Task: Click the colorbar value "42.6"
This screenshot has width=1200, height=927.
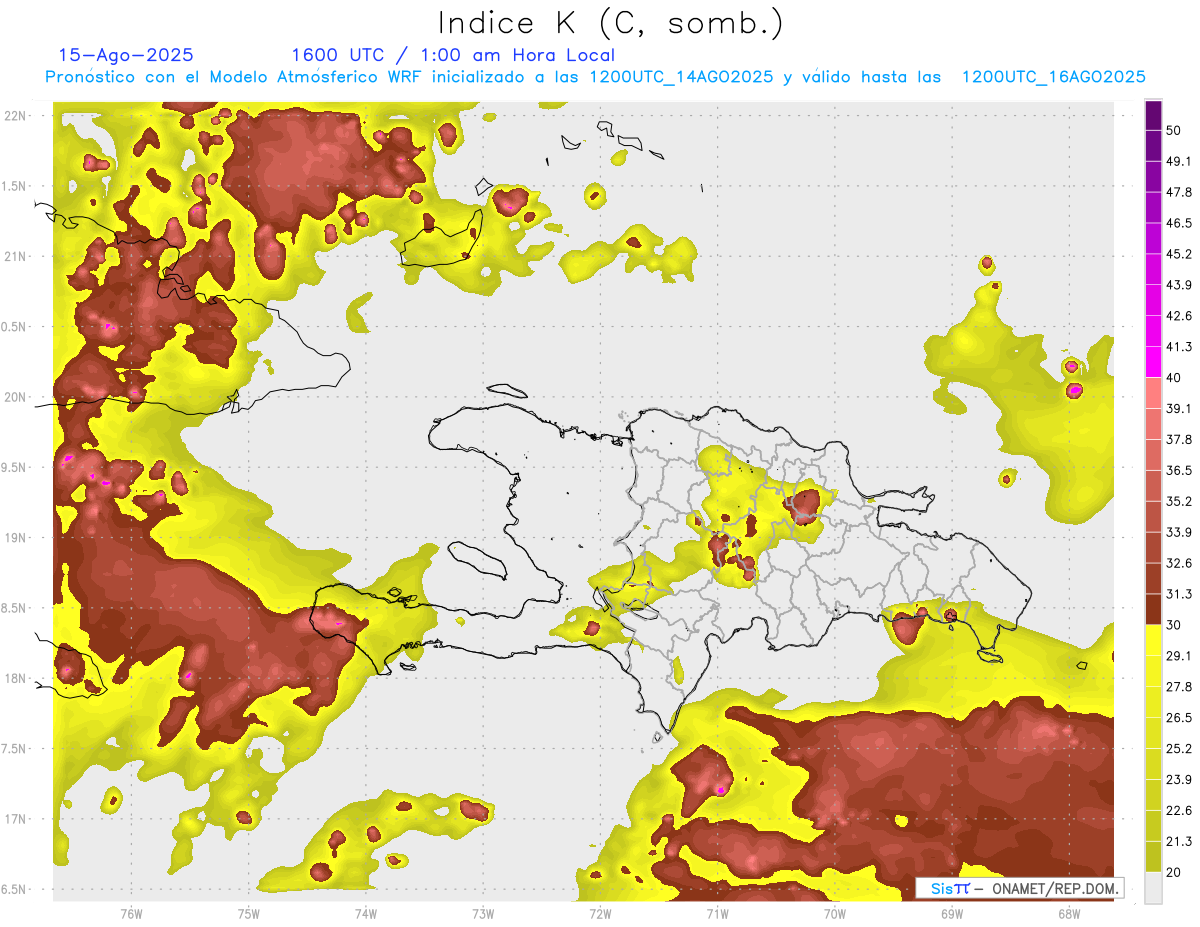Action: click(1178, 316)
